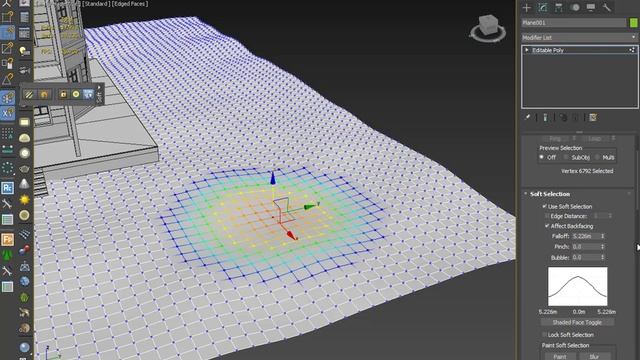Open the Utilities wrench tab
The height and width of the screenshot is (360, 640).
pyautogui.click(x=607, y=7)
